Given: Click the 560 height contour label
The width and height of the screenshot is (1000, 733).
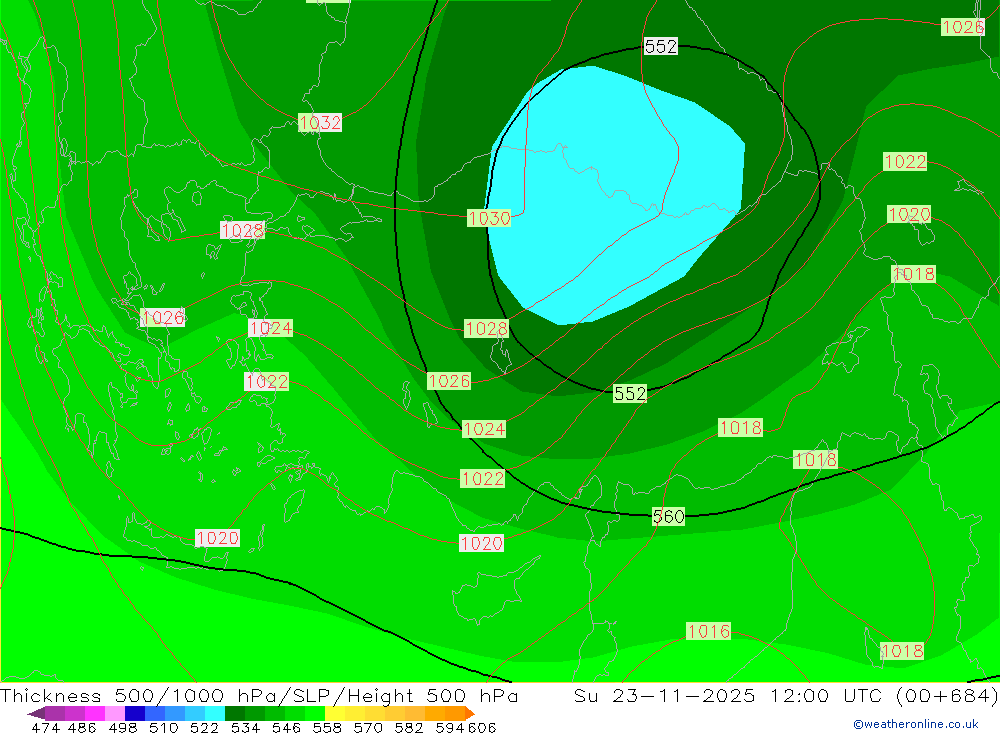Looking at the screenshot, I should pos(668,516).
